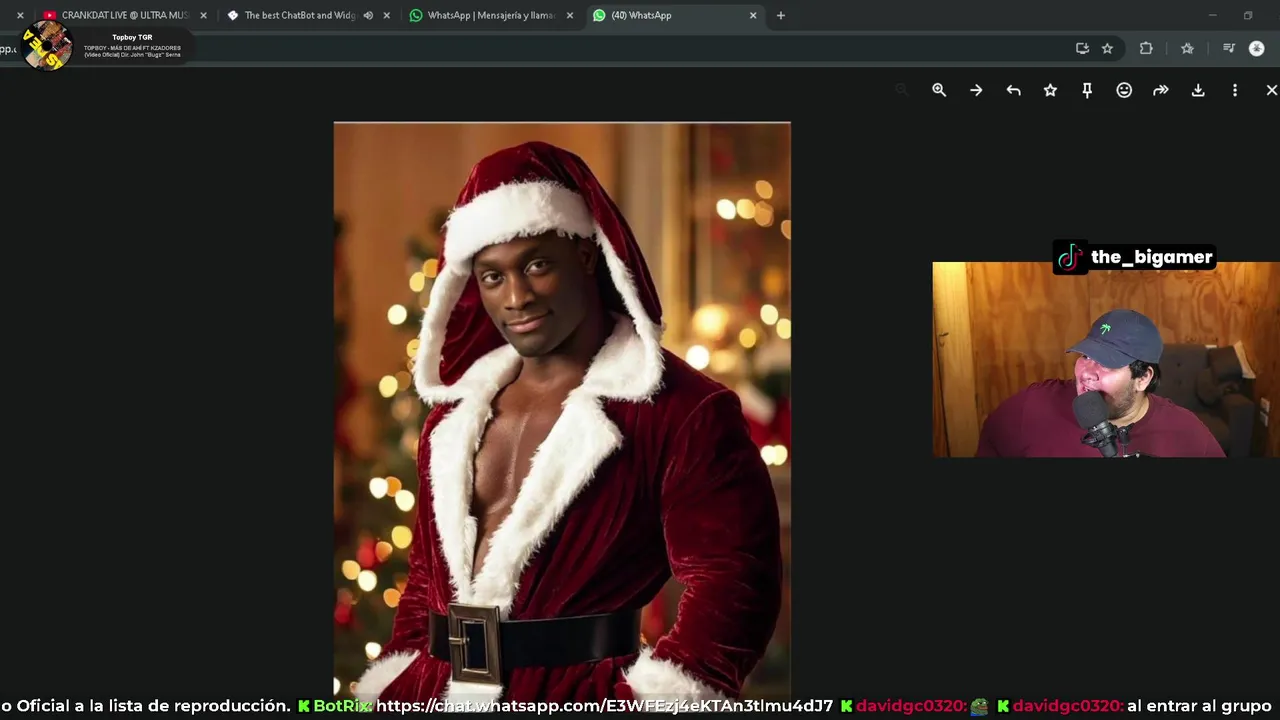Close the (40) WhatsApp tab

tap(753, 15)
